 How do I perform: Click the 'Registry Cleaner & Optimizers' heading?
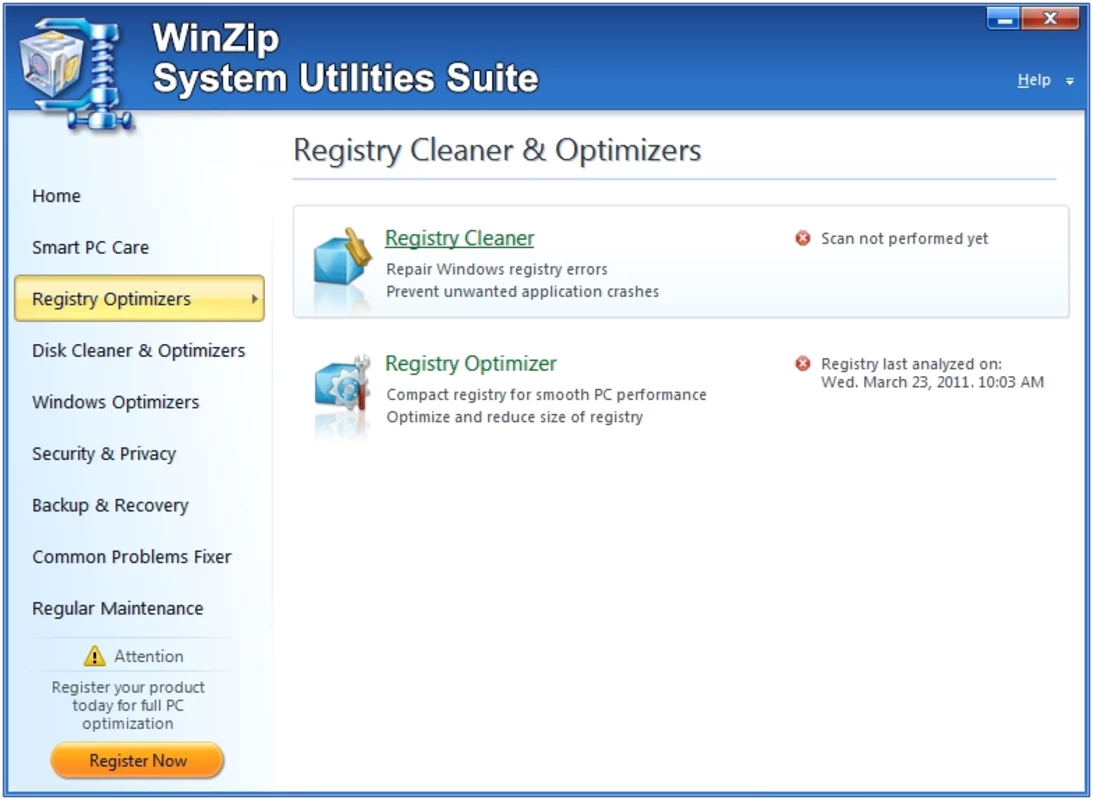[x=497, y=150]
